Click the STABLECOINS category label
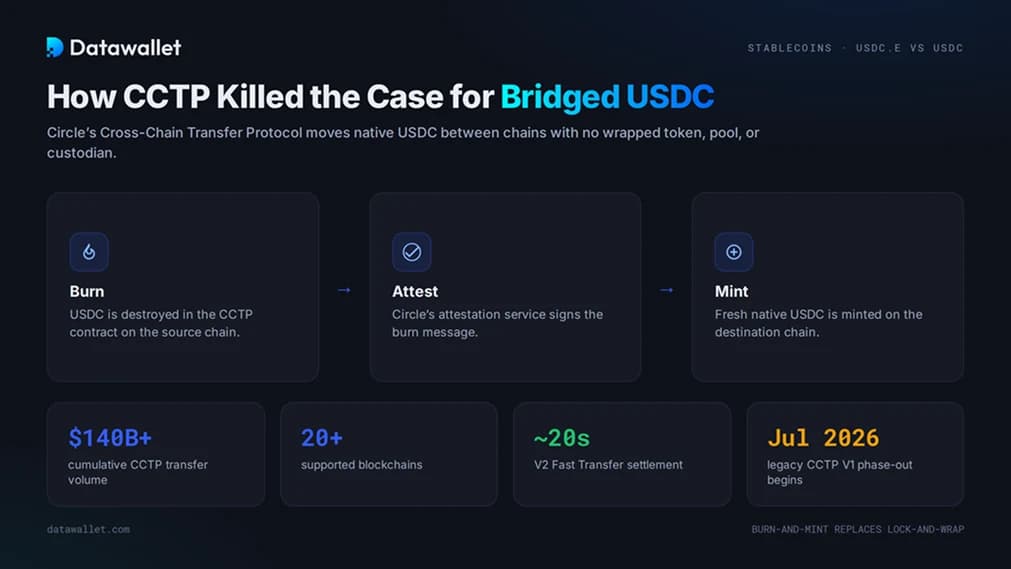The width and height of the screenshot is (1011, 569). coord(790,48)
